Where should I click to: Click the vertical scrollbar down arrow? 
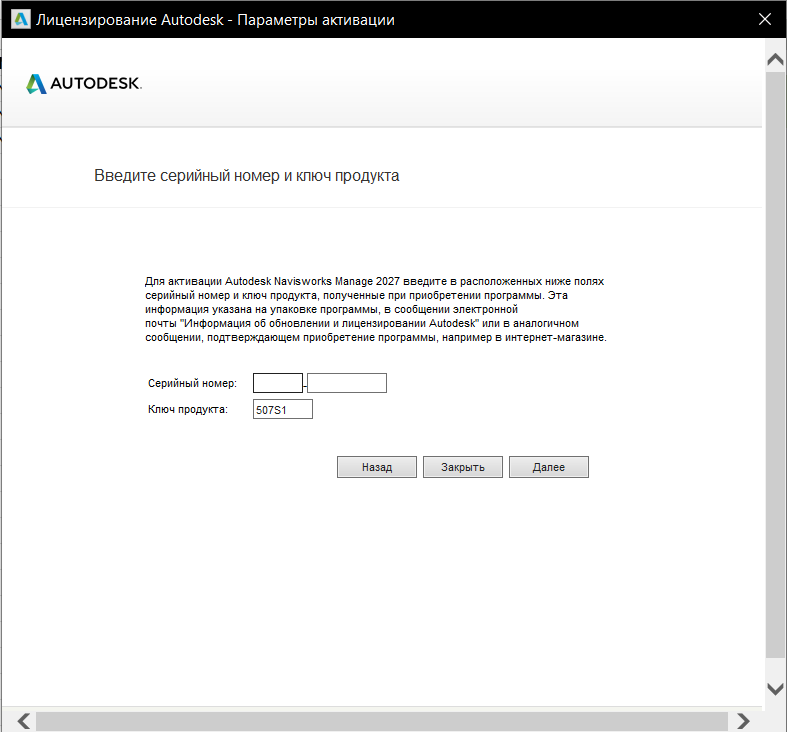(x=775, y=688)
